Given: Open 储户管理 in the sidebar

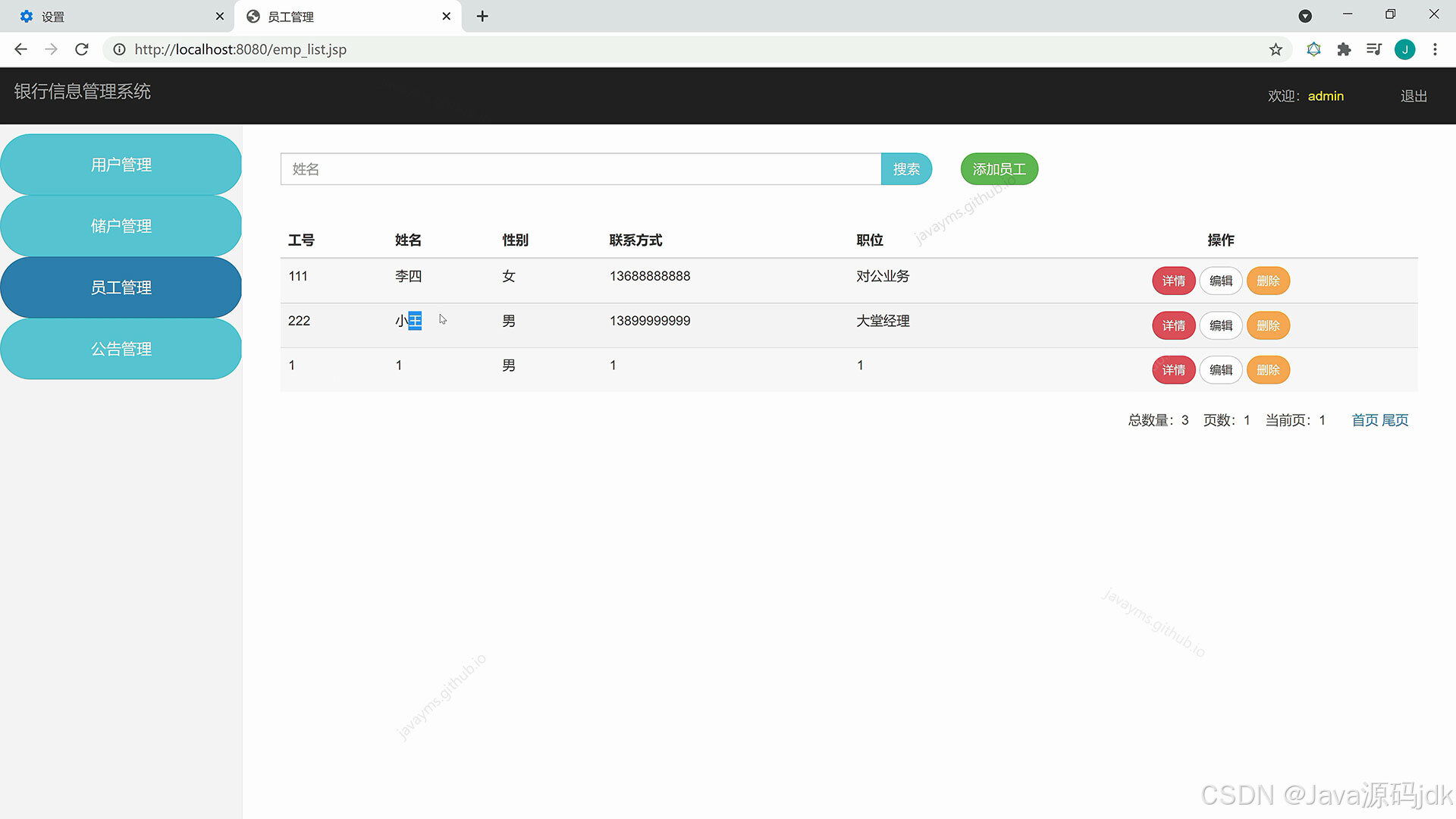Looking at the screenshot, I should point(121,226).
